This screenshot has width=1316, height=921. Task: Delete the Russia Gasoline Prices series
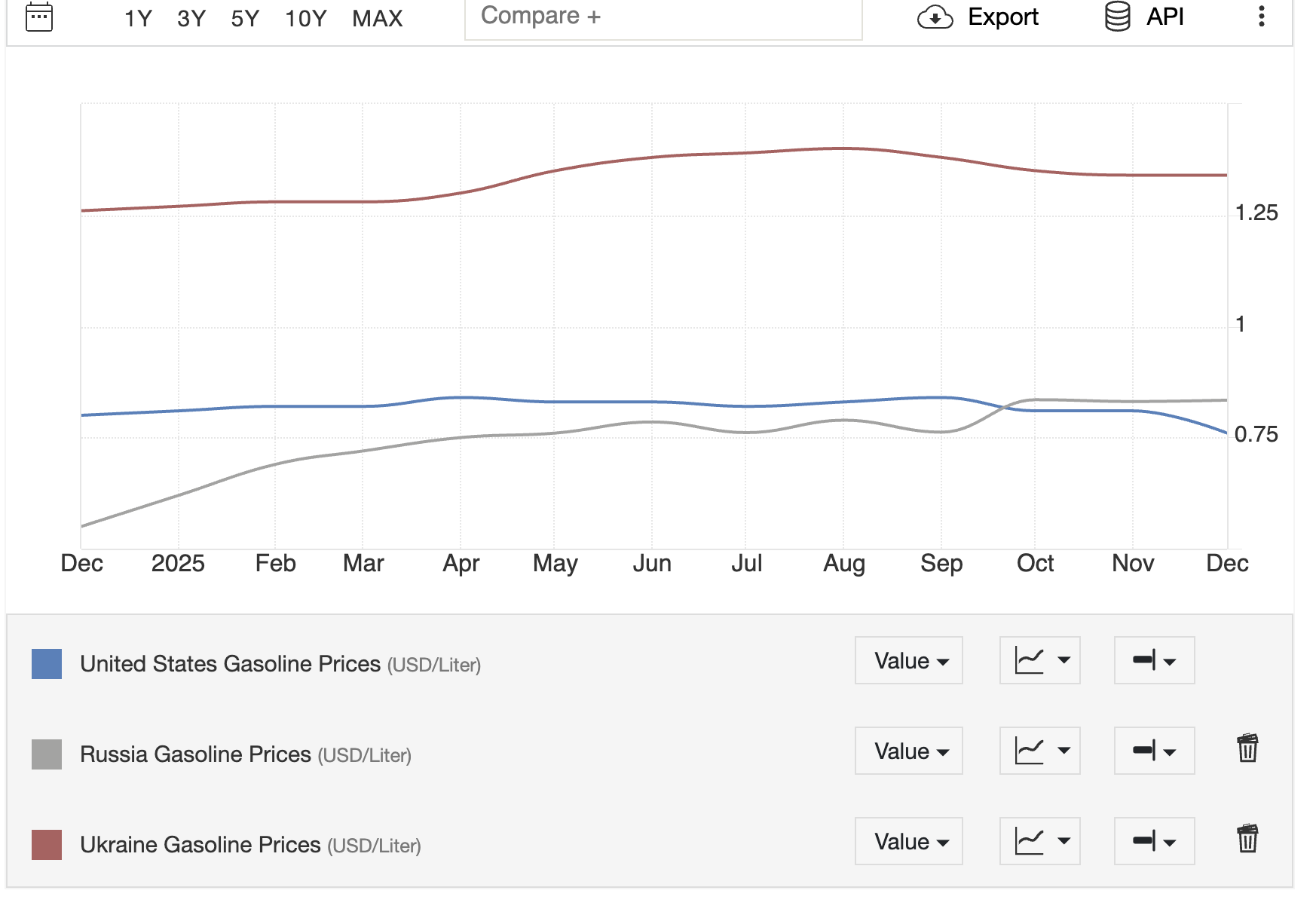click(x=1247, y=749)
